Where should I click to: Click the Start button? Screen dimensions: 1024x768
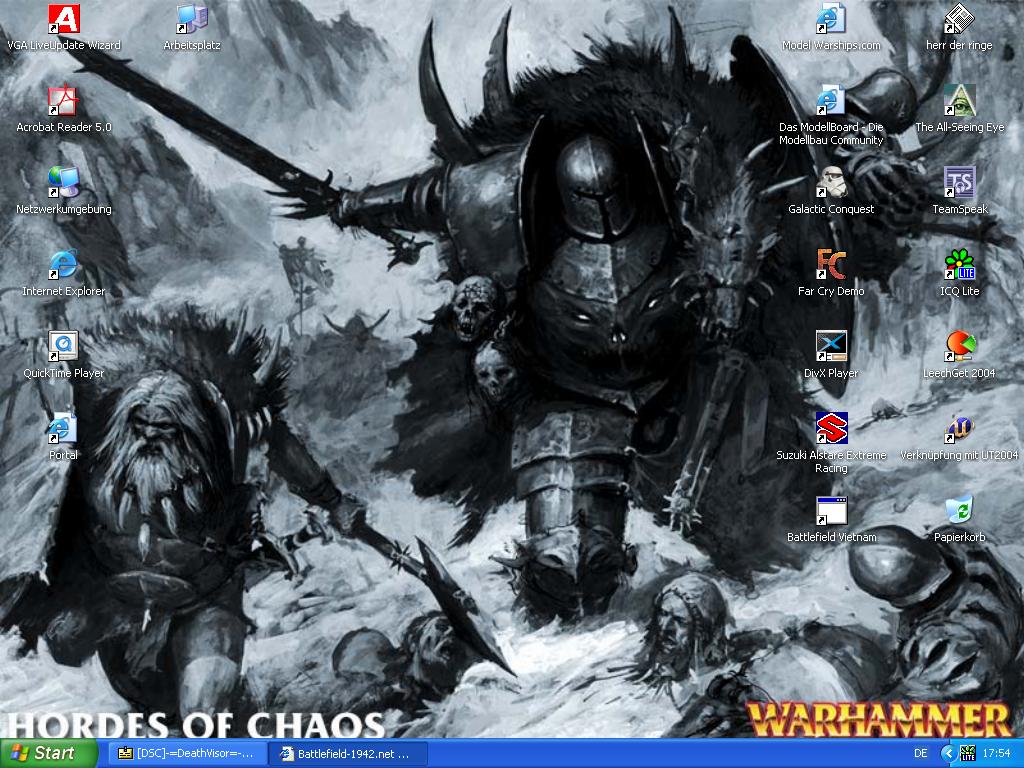point(49,753)
